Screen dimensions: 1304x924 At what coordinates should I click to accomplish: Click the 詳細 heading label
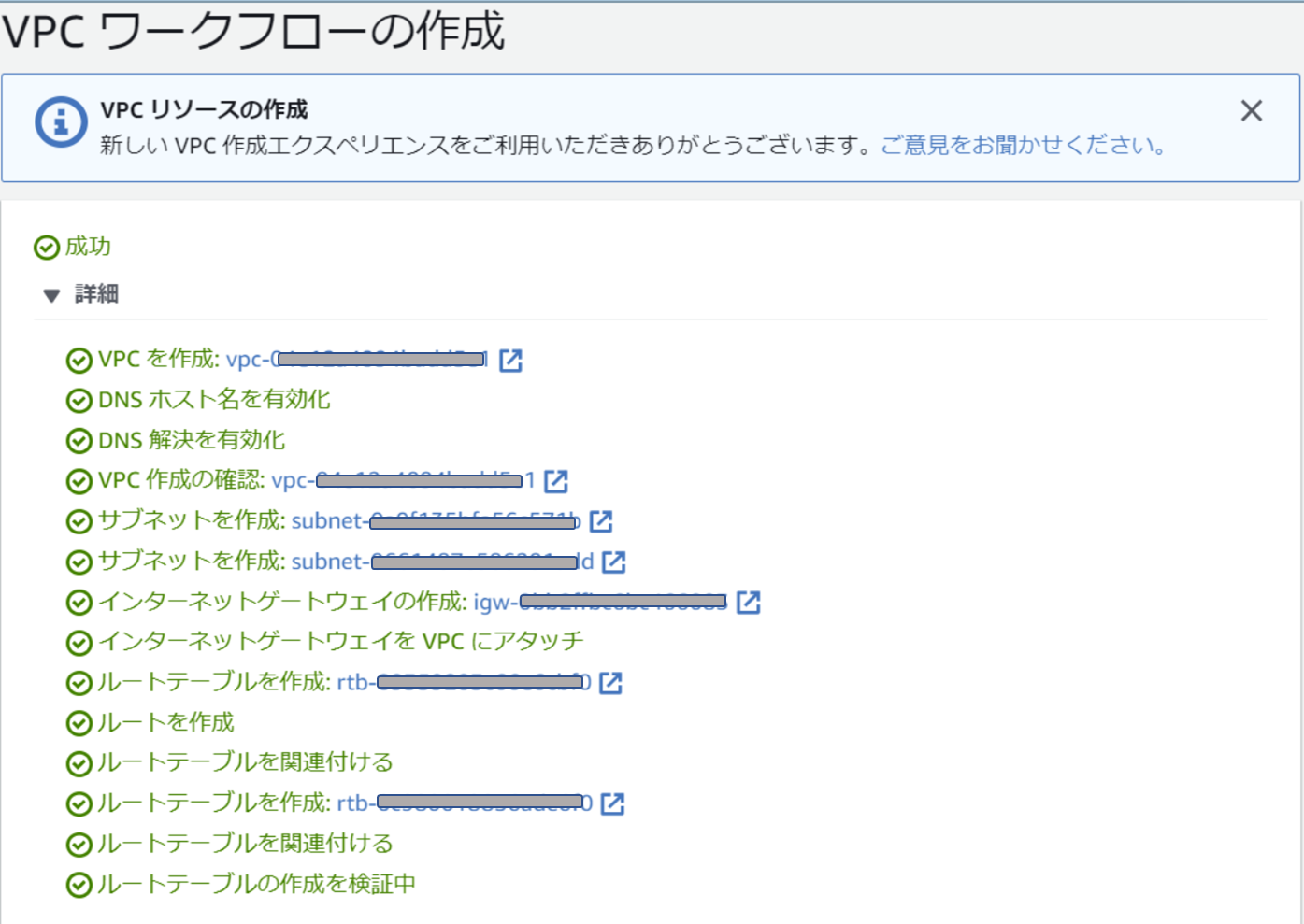click(x=96, y=294)
